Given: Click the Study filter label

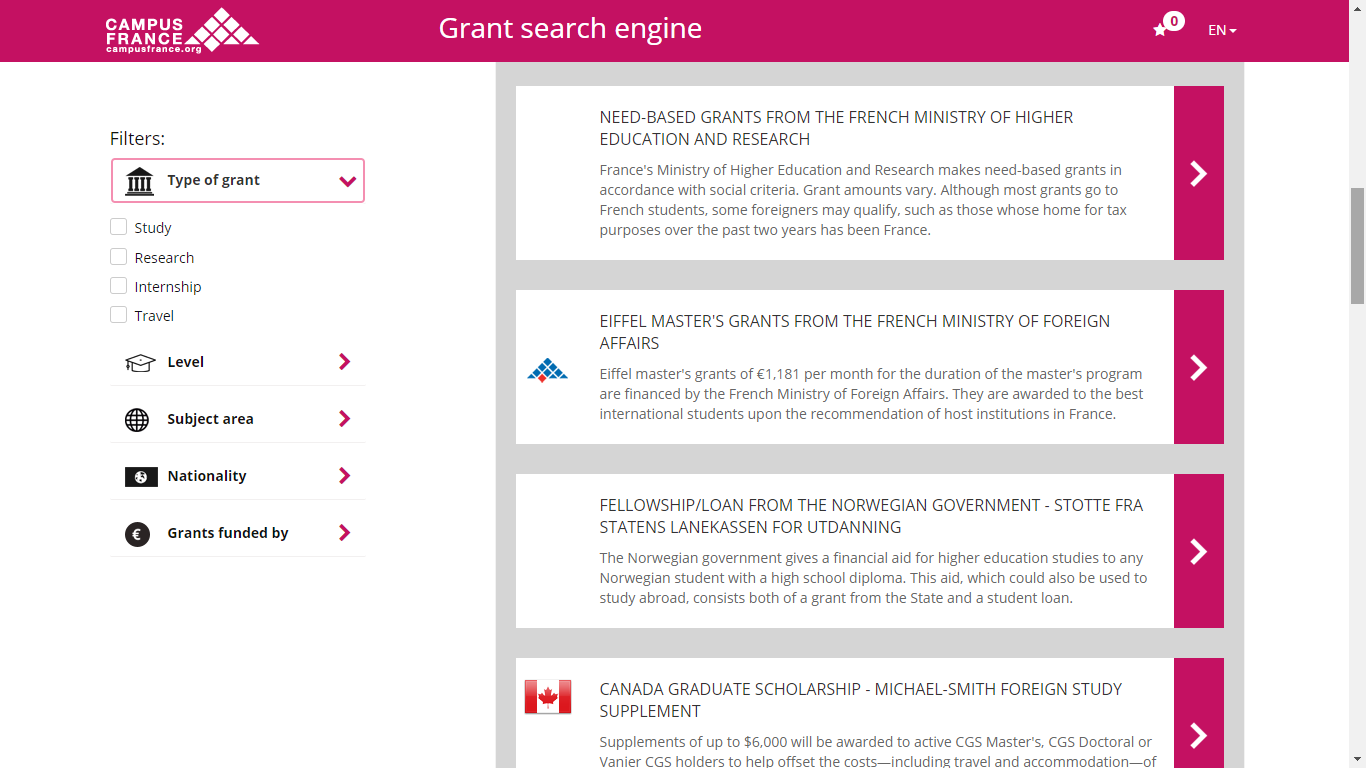Looking at the screenshot, I should pyautogui.click(x=153, y=228).
